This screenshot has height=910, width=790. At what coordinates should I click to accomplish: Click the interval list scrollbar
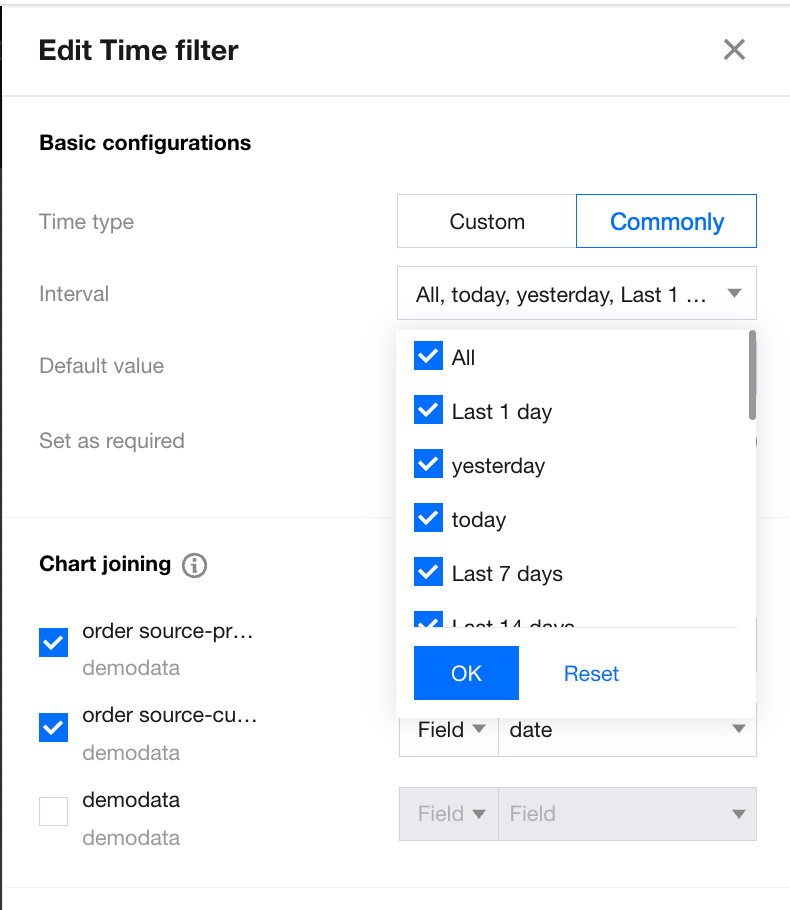[752, 375]
